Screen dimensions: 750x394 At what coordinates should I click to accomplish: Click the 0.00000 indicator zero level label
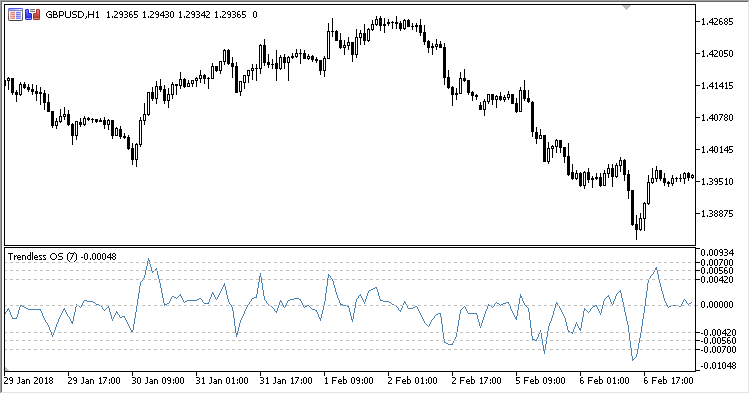pyautogui.click(x=717, y=305)
